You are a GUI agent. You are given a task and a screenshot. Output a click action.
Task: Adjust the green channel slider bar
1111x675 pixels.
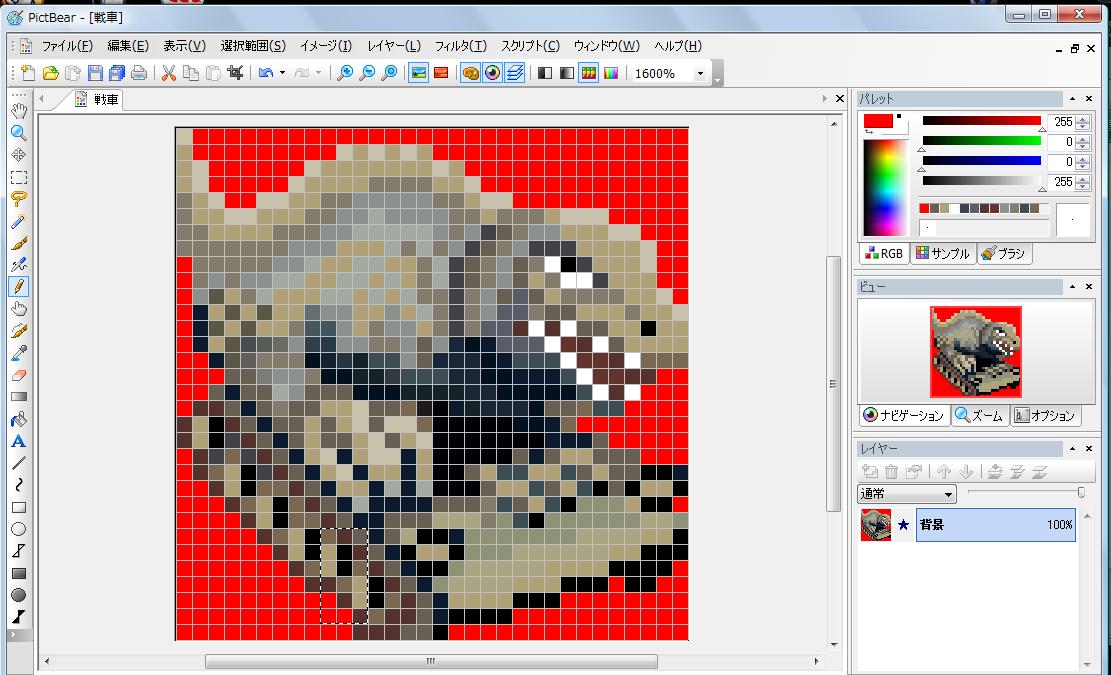981,141
